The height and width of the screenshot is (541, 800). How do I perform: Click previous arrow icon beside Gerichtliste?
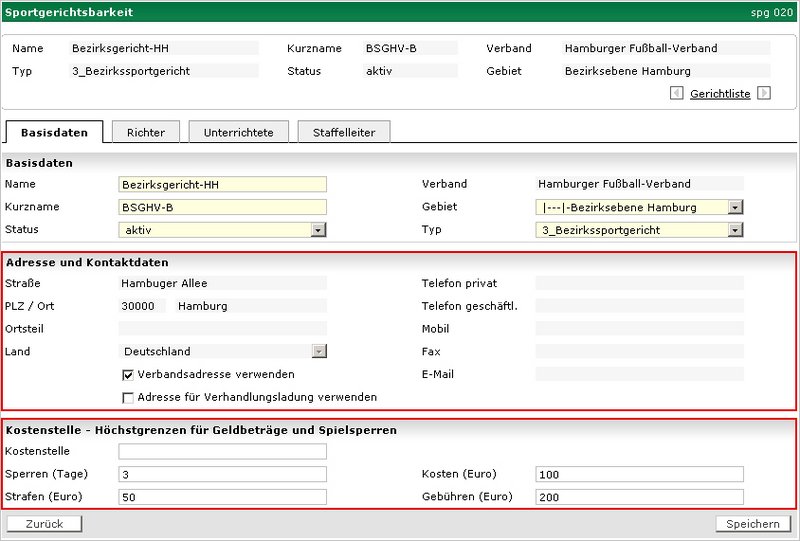[677, 93]
